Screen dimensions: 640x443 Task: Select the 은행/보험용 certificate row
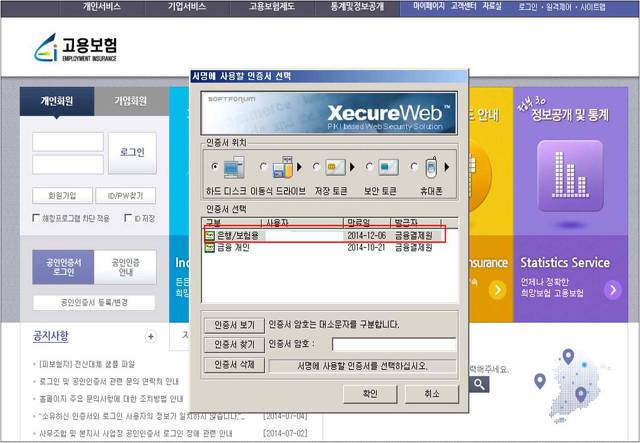pos(324,236)
